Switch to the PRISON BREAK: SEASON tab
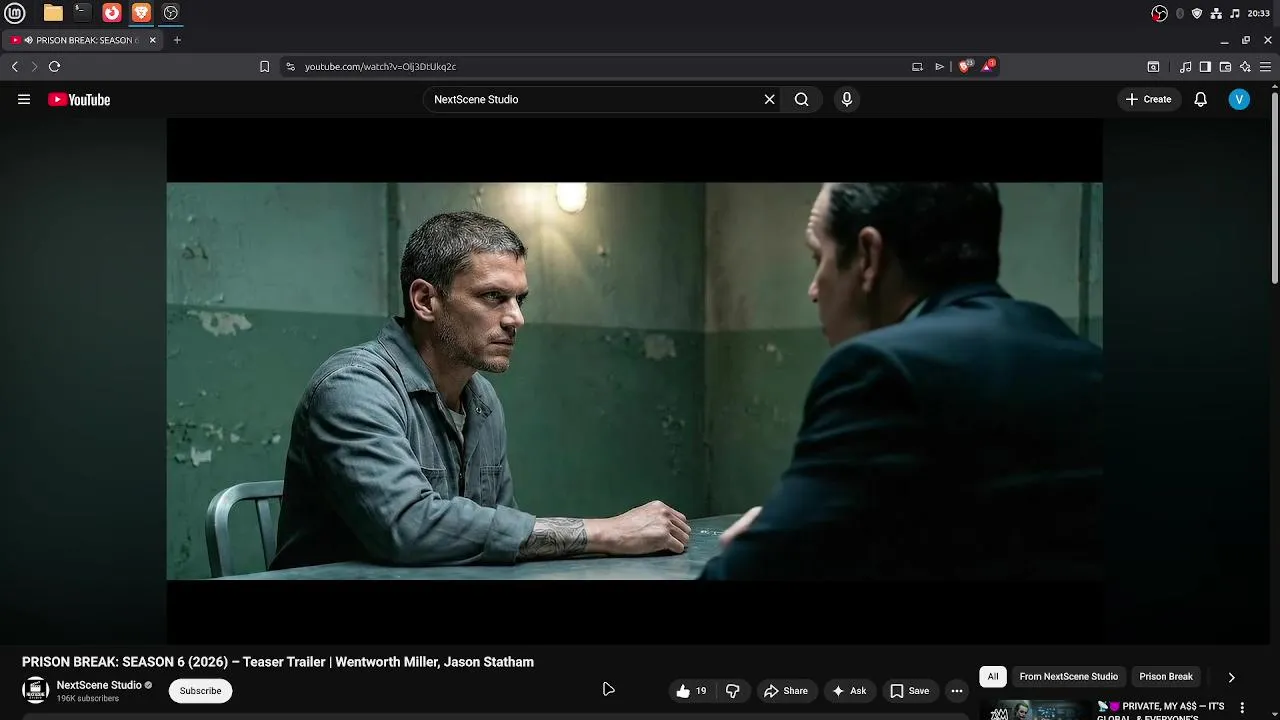The image size is (1280, 720). [x=82, y=40]
